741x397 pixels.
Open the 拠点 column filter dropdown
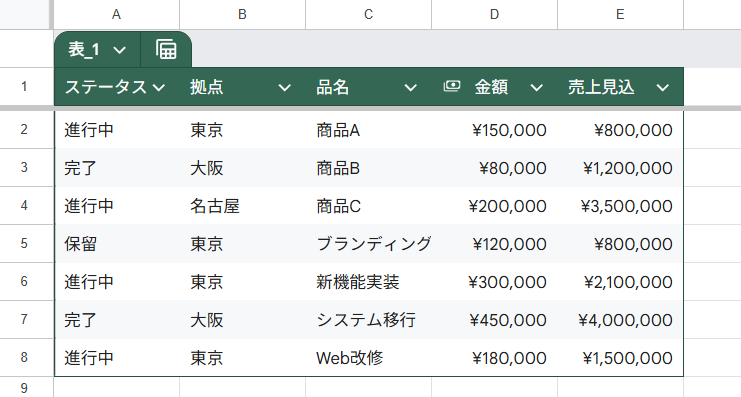[284, 87]
